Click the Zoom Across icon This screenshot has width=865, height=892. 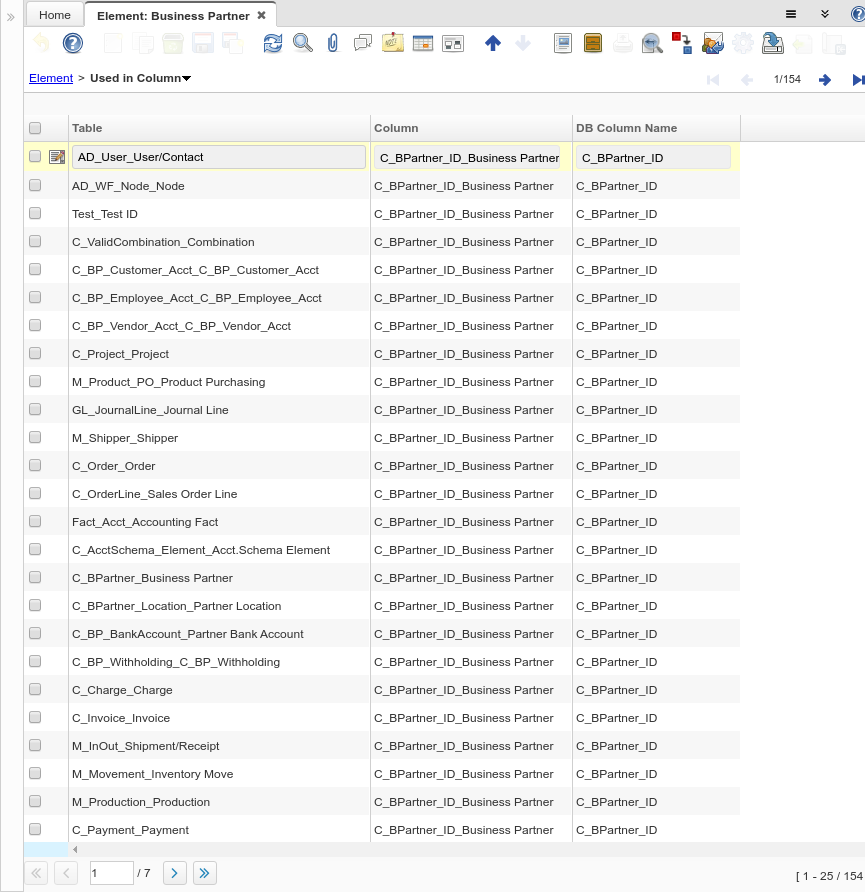click(x=652, y=43)
